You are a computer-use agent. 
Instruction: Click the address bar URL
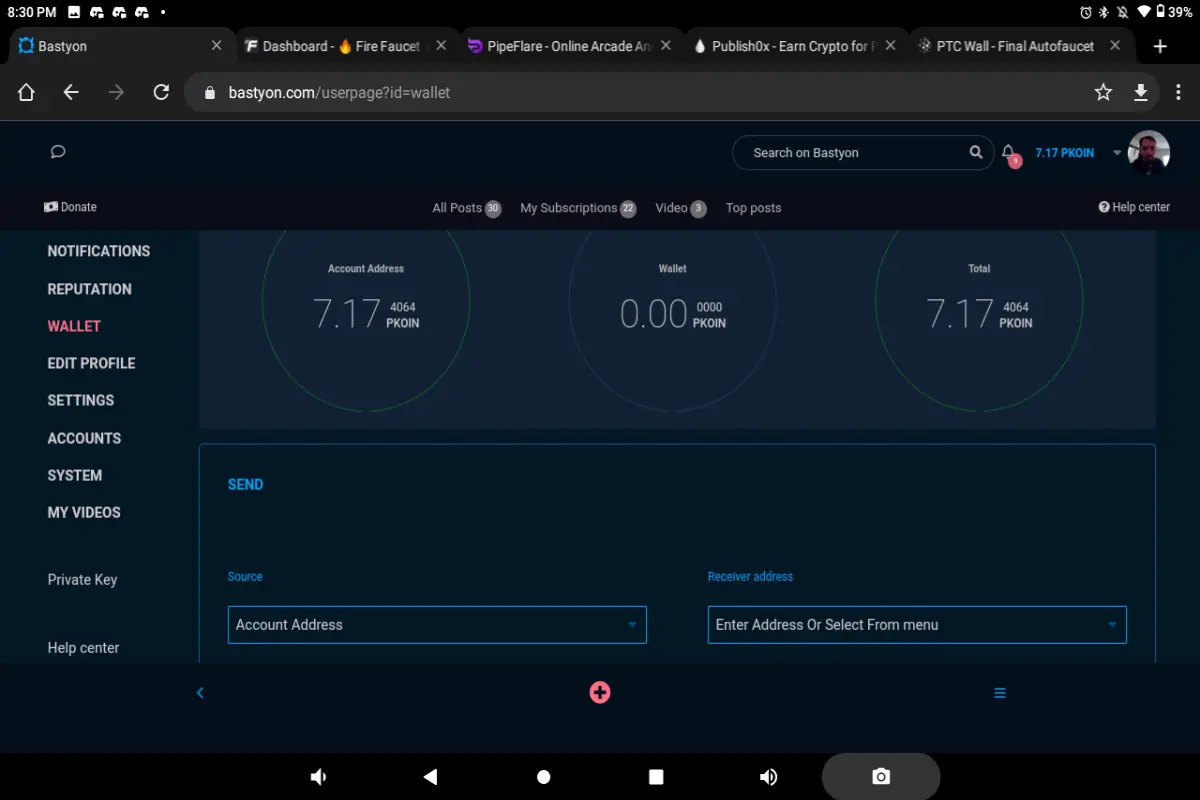click(340, 92)
